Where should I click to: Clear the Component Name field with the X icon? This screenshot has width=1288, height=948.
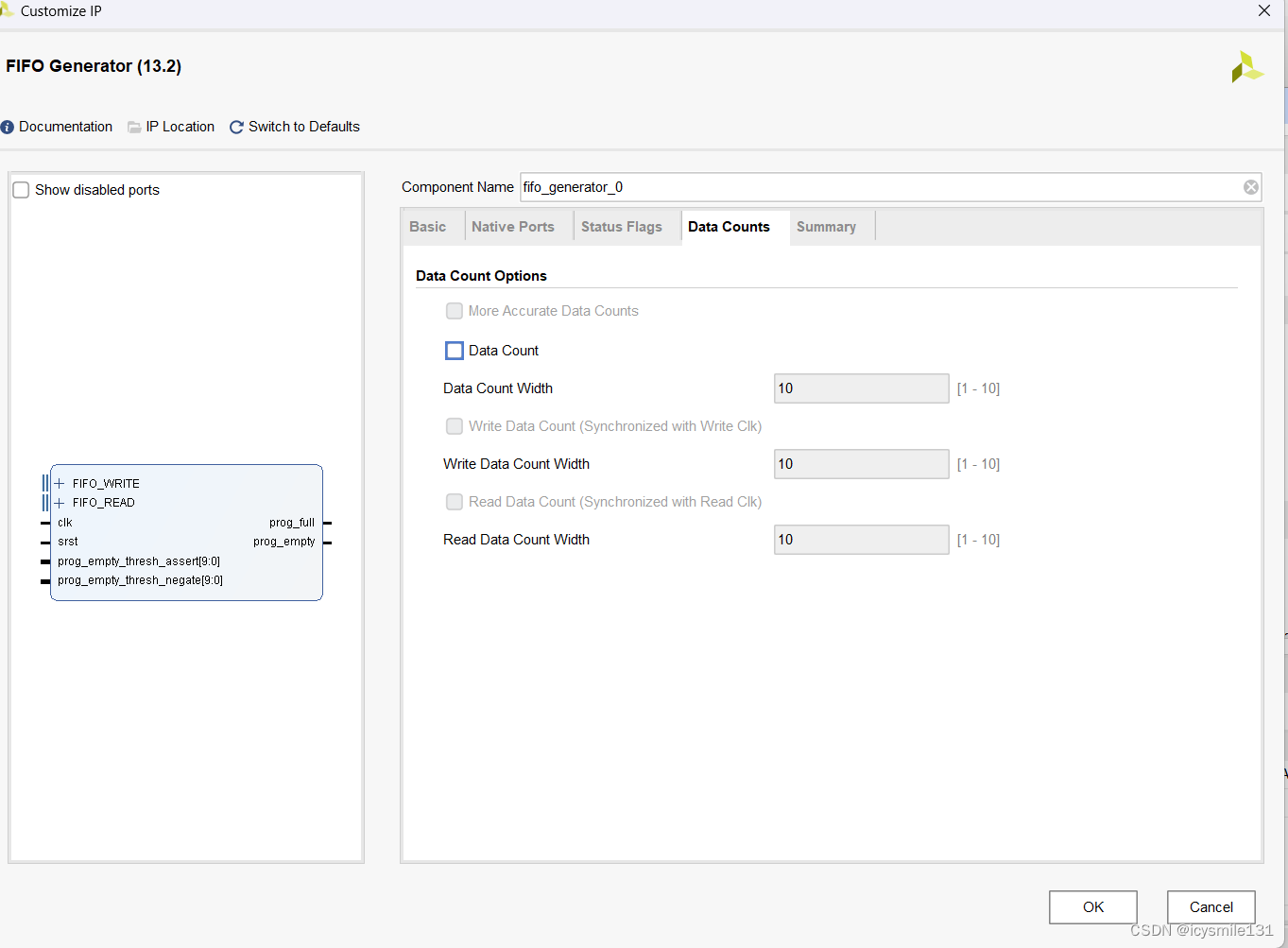[1250, 187]
